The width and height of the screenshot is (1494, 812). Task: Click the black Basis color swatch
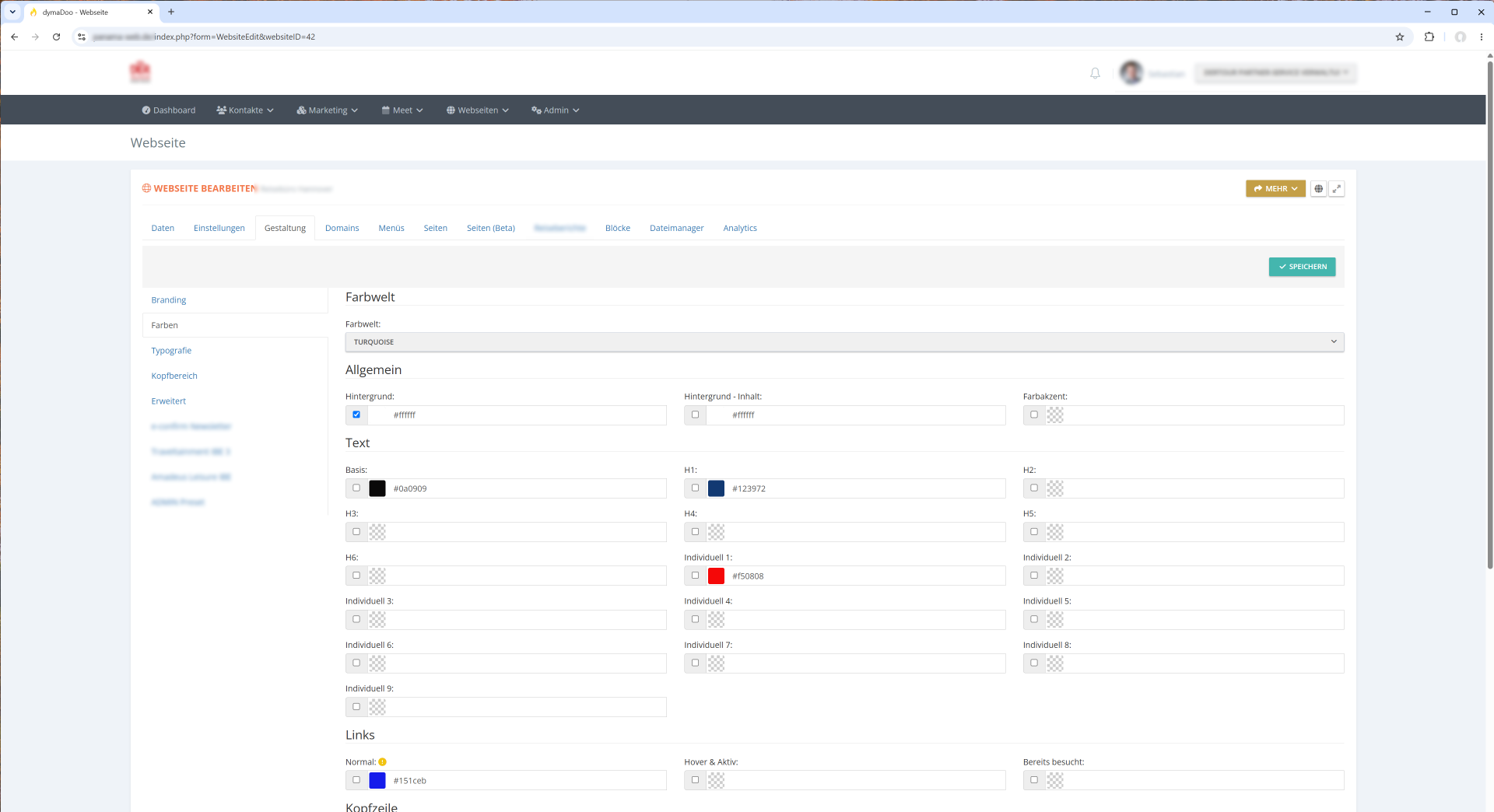point(377,488)
